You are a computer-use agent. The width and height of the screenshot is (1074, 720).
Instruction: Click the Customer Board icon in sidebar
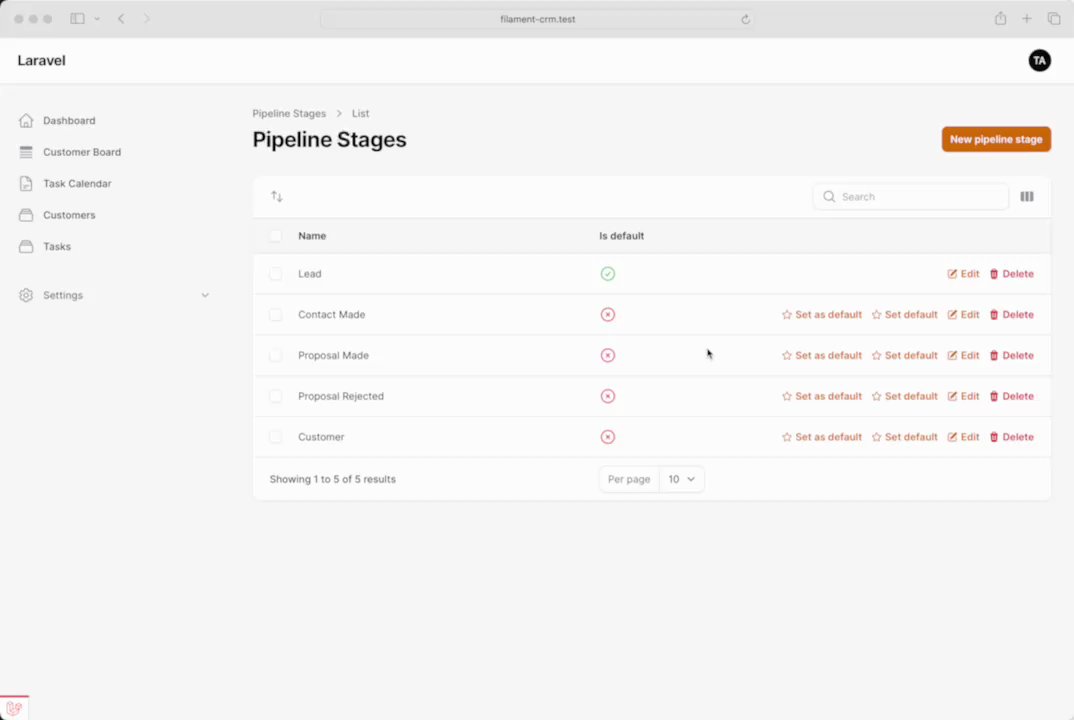pyautogui.click(x=26, y=152)
